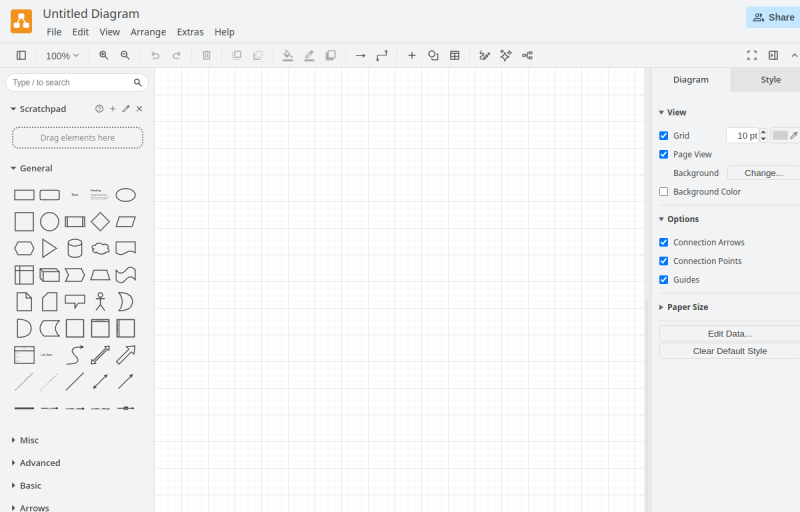Click the To Front icon
800x512 pixels.
coord(237,56)
